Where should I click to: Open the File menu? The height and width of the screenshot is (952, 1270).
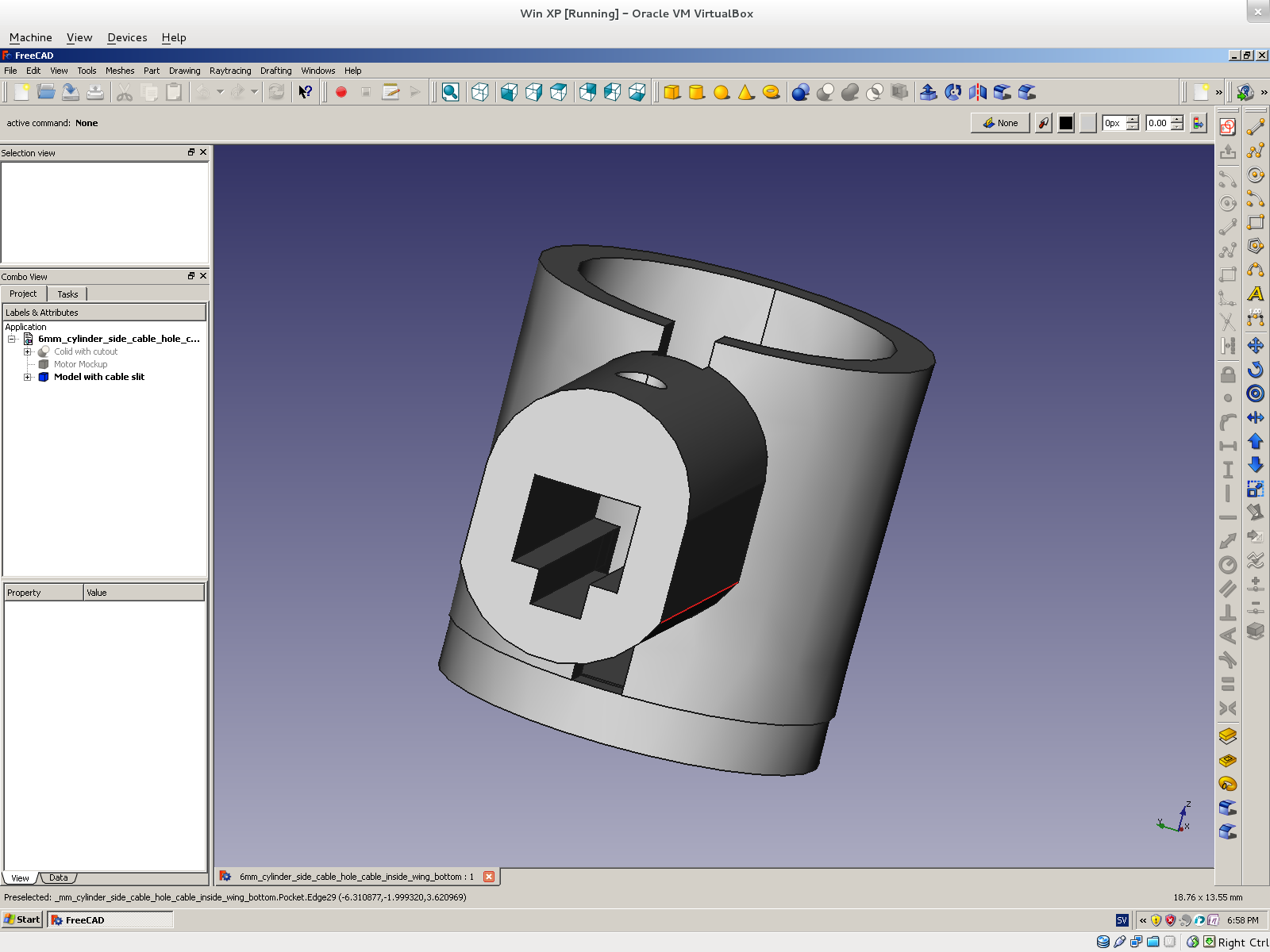[10, 71]
